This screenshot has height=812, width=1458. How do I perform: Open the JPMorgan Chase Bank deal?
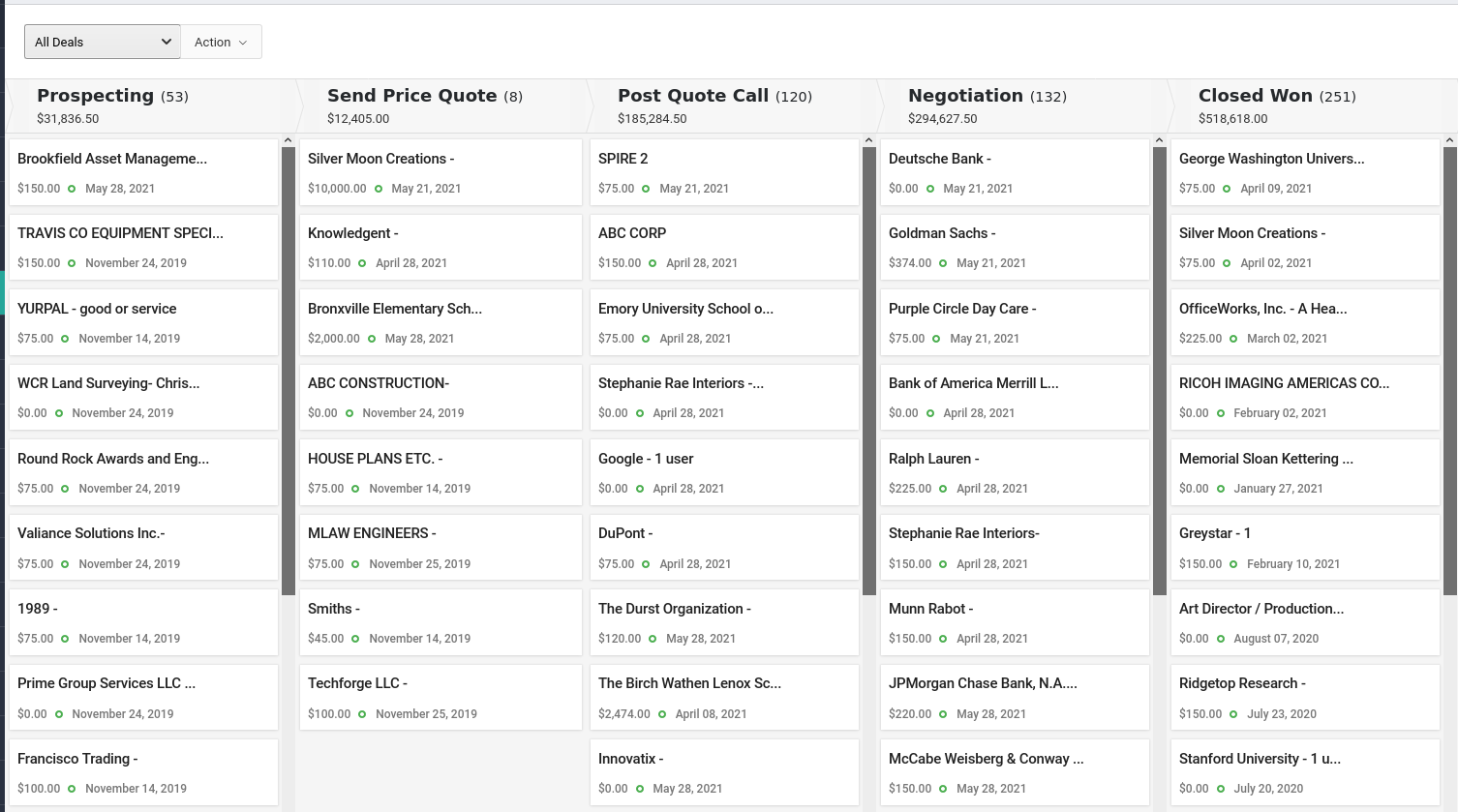click(1015, 697)
